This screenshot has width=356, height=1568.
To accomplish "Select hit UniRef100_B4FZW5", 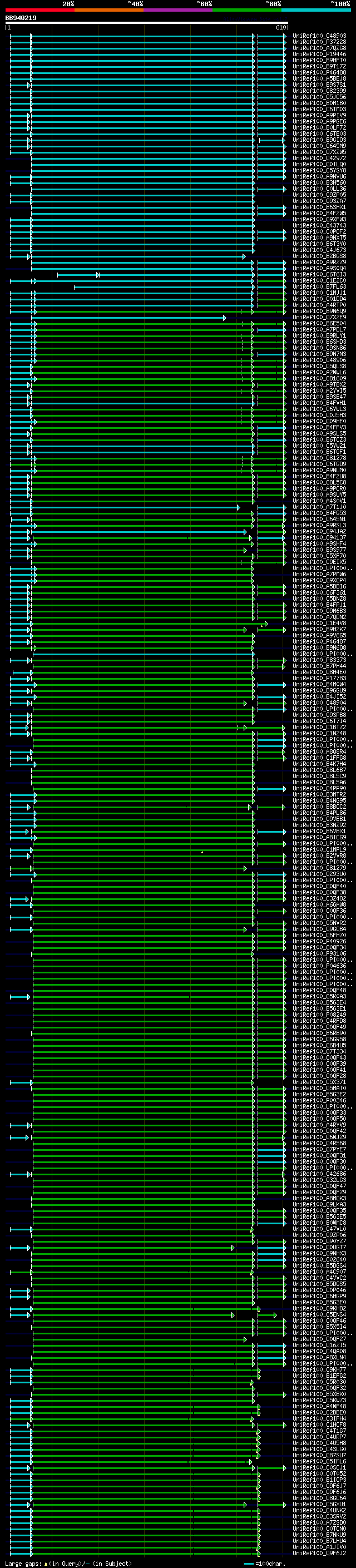I will point(319,214).
